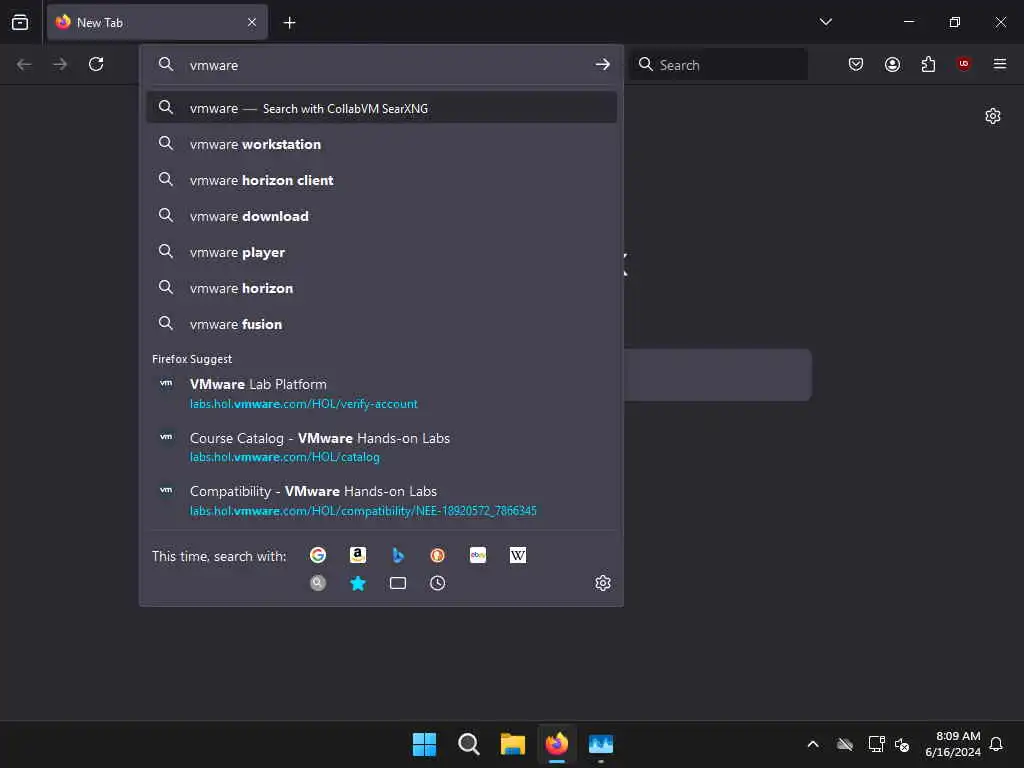Click the Firefox taskbar icon

click(557, 744)
